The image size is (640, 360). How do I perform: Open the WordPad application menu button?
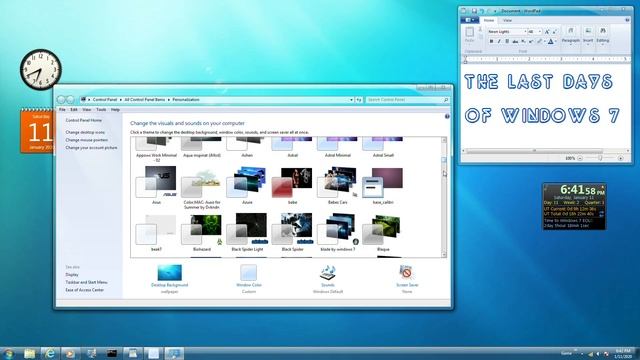pyautogui.click(x=469, y=20)
